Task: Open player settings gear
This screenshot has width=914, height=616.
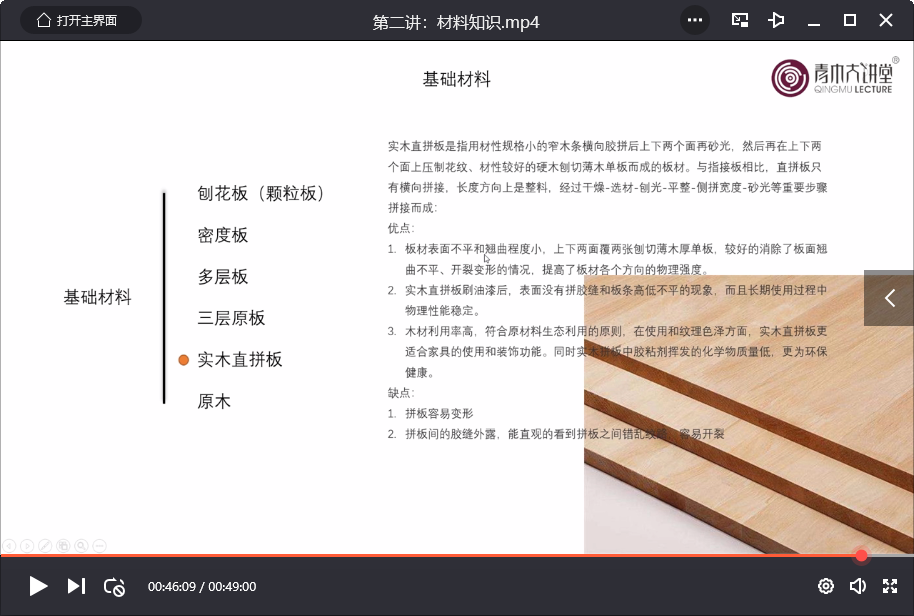Action: [825, 586]
